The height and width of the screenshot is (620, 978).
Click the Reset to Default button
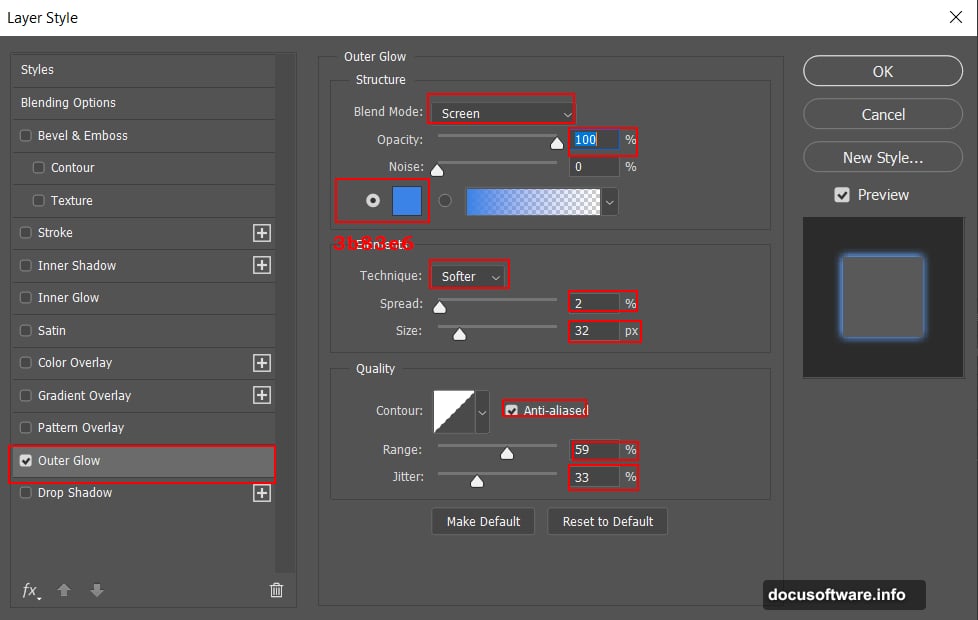[607, 521]
